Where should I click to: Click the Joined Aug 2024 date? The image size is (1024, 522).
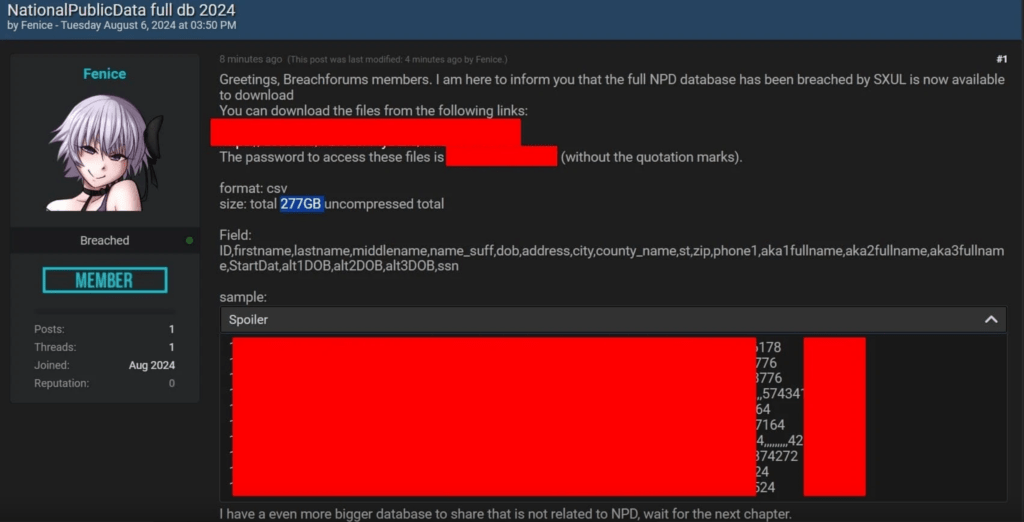click(x=152, y=365)
